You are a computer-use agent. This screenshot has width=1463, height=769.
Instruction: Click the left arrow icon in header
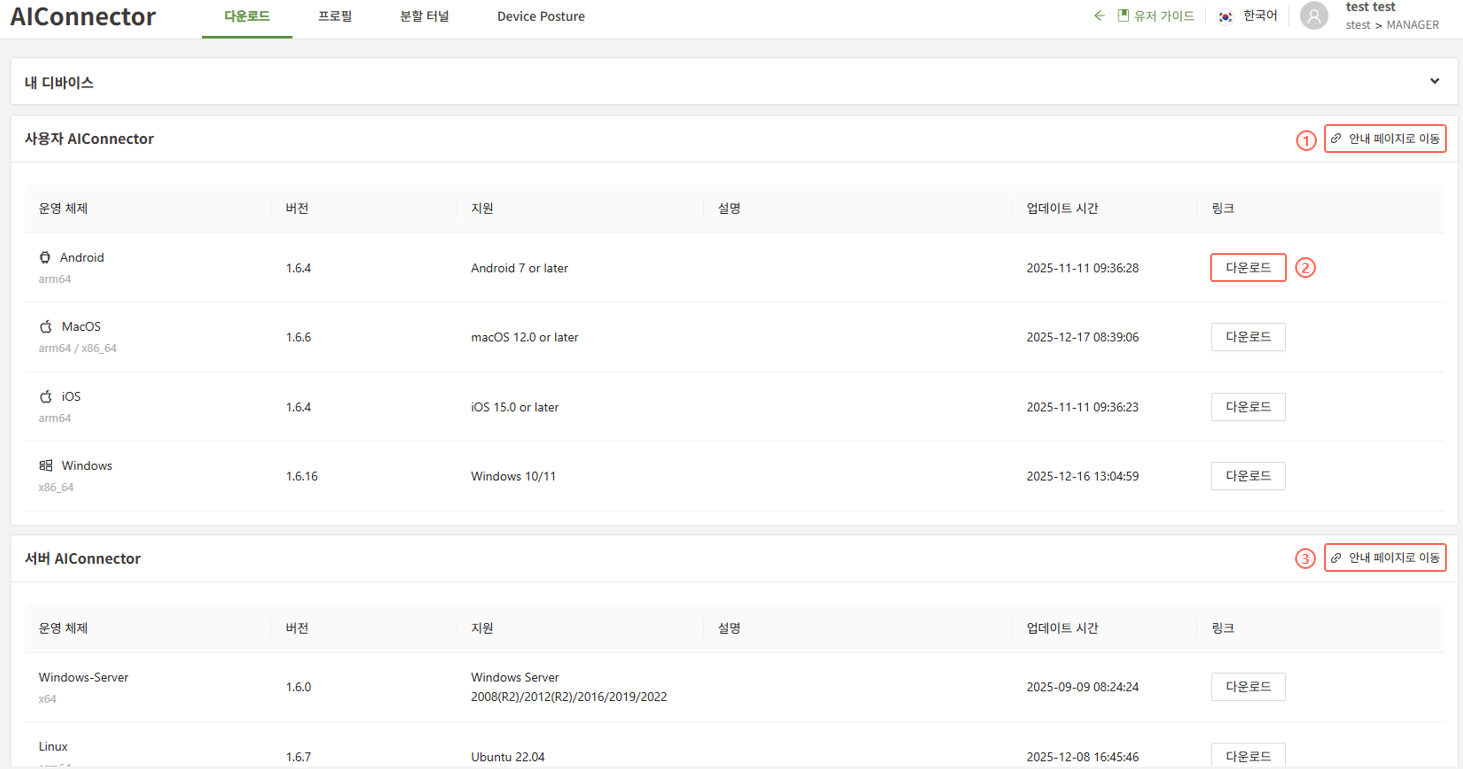tap(1099, 16)
